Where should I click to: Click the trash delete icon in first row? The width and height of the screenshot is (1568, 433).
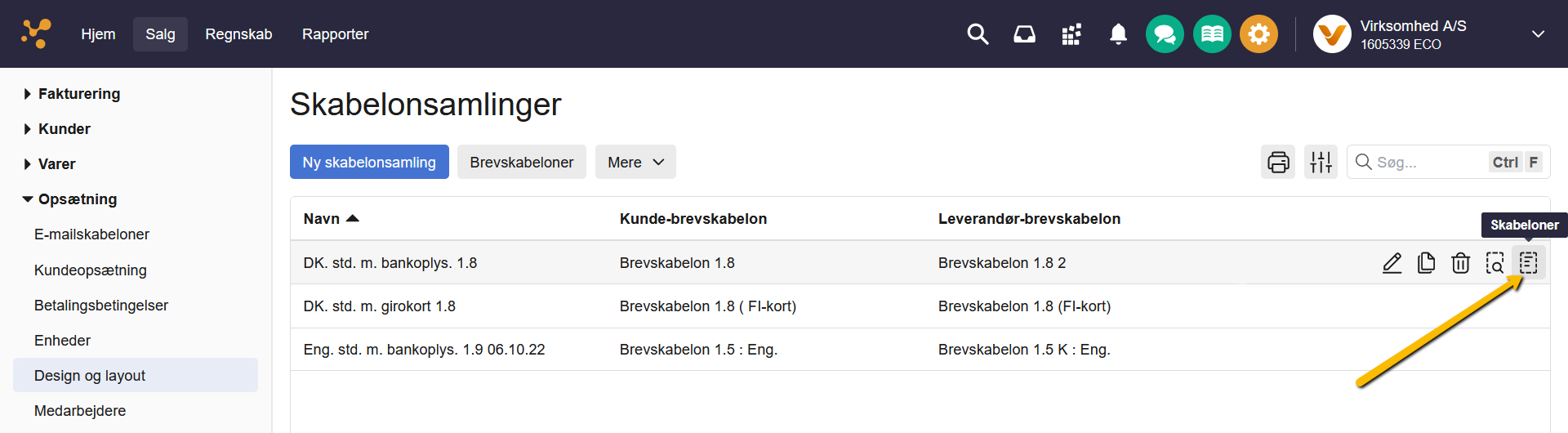click(x=1460, y=263)
